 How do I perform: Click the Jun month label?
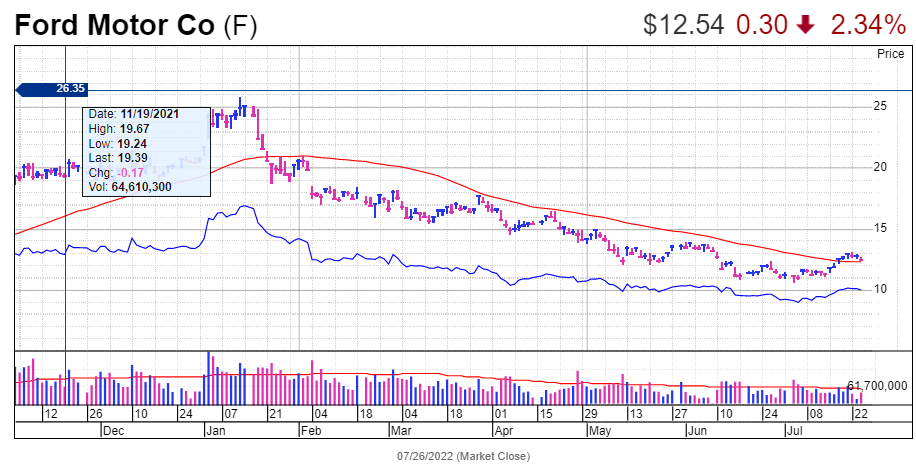(697, 432)
